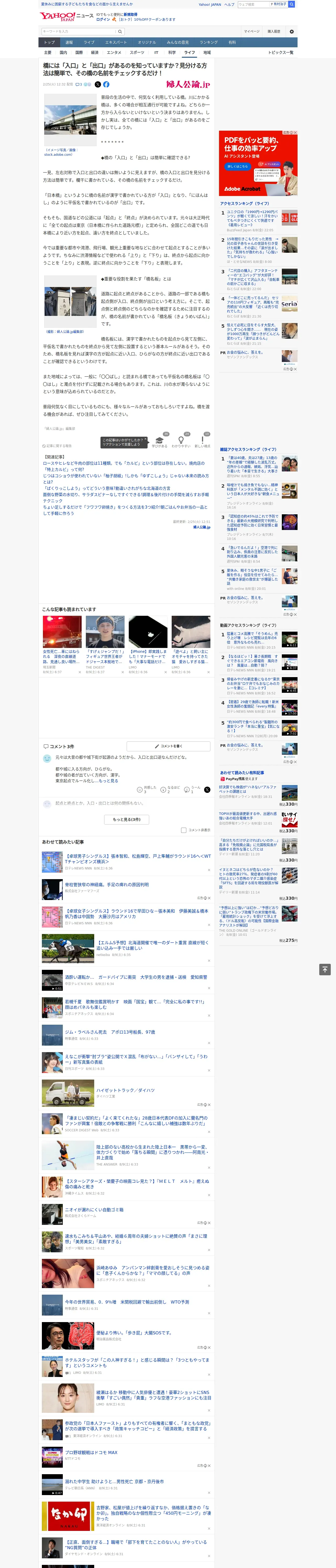This screenshot has height=1568, width=336.
Task: React with 新しい視点 exclamation icon
Action: coord(203,440)
